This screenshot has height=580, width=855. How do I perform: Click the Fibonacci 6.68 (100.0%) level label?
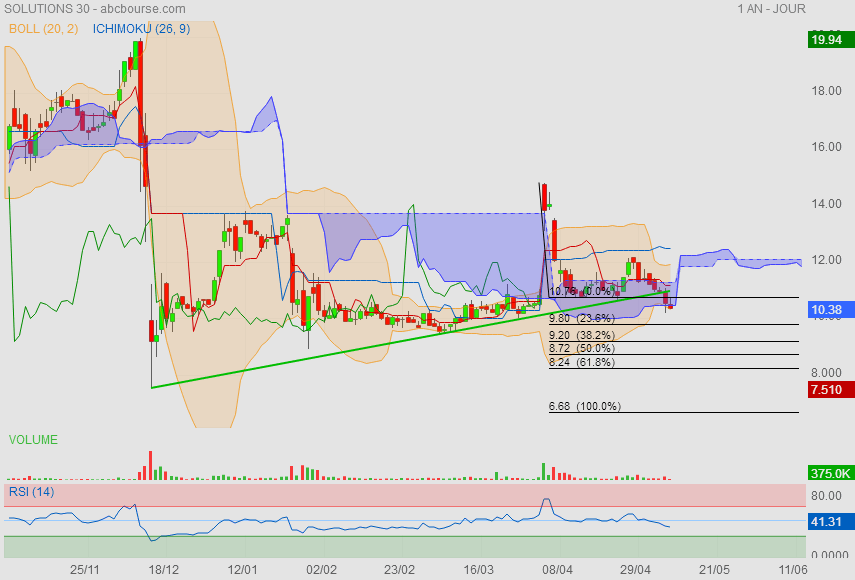pyautogui.click(x=585, y=406)
